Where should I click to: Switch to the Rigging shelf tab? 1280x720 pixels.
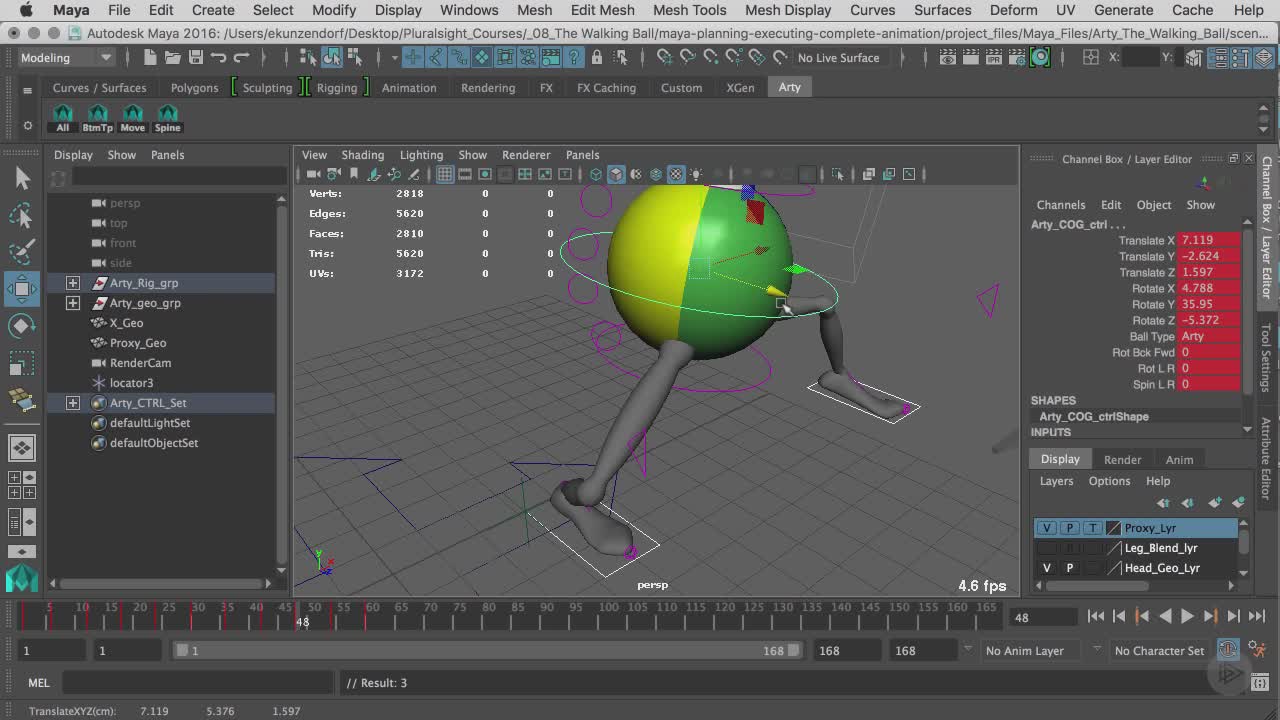click(x=337, y=88)
